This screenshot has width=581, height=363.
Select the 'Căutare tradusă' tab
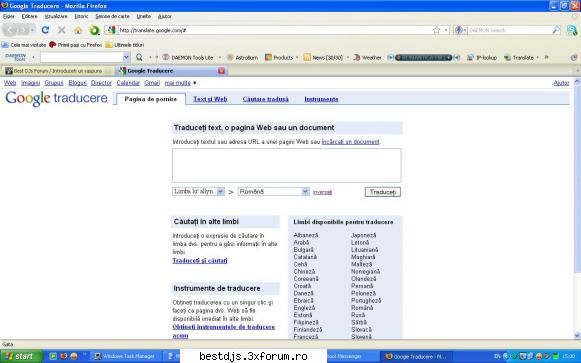(265, 99)
